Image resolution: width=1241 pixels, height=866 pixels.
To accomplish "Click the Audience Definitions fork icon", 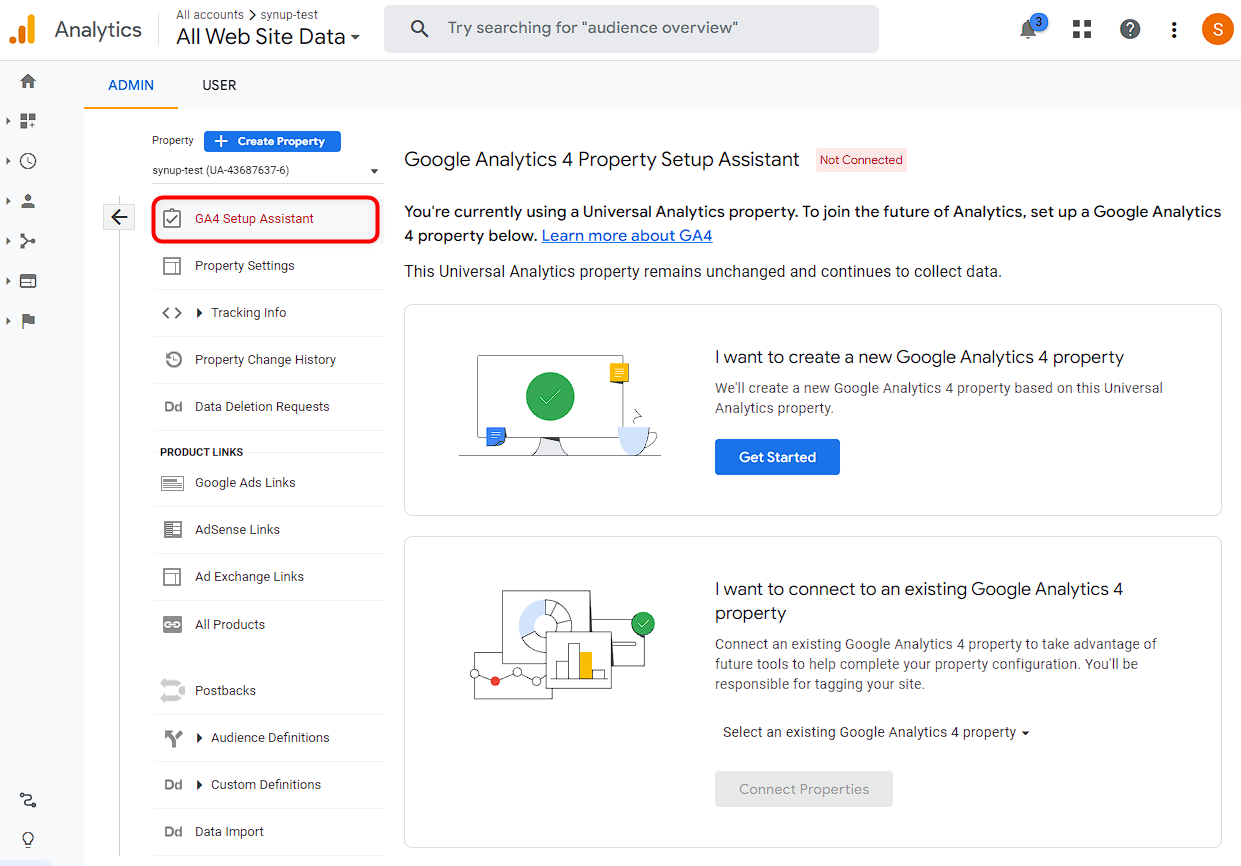I will (173, 738).
